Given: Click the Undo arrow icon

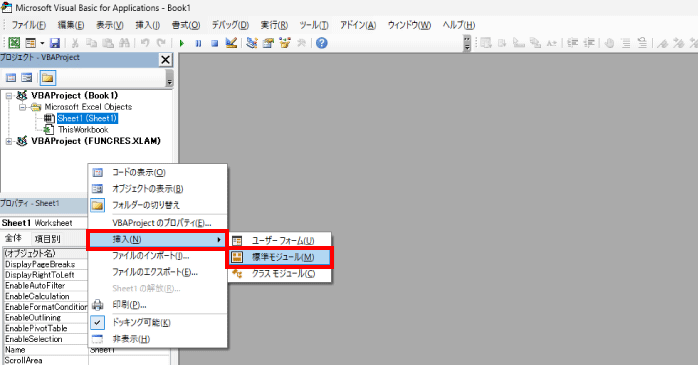Looking at the screenshot, I should (145, 43).
